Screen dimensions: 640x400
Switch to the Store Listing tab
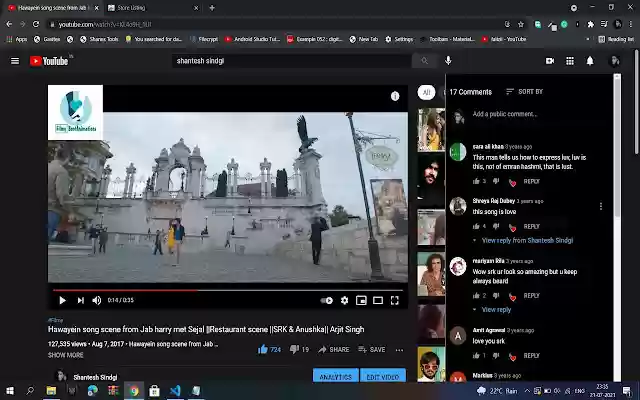[152, 8]
